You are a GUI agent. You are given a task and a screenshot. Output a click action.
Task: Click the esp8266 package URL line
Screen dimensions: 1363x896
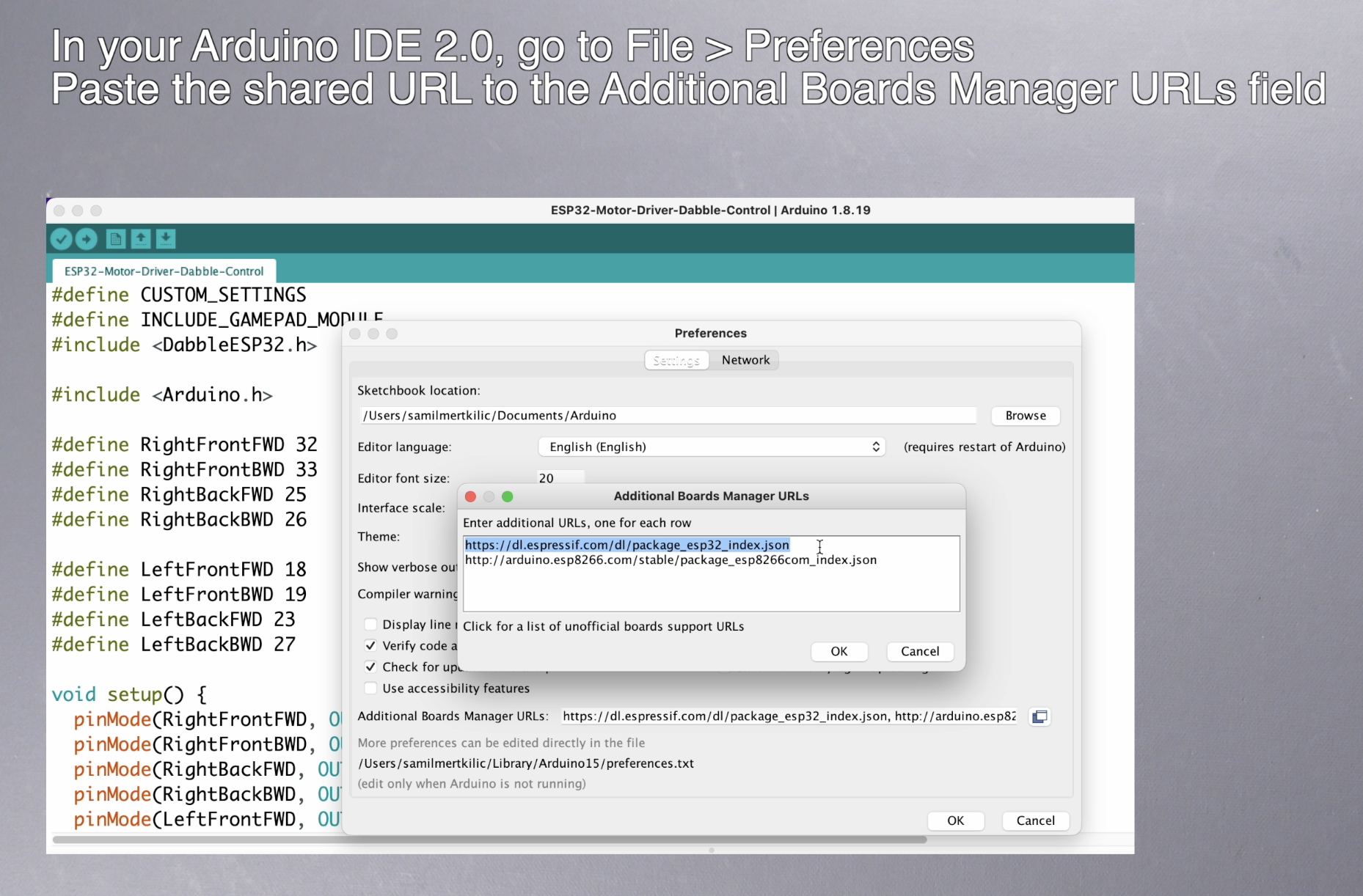click(x=670, y=560)
